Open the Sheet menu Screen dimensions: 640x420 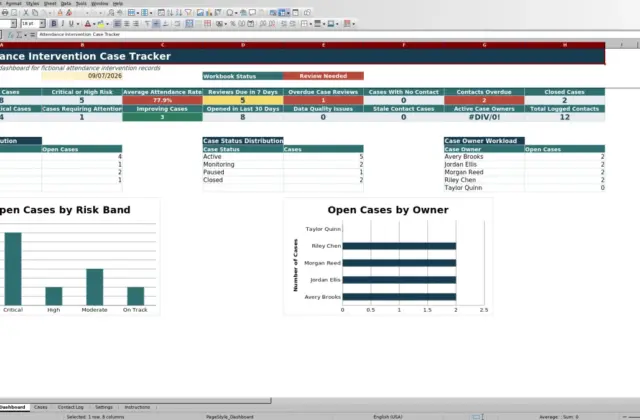(x=50, y=3)
